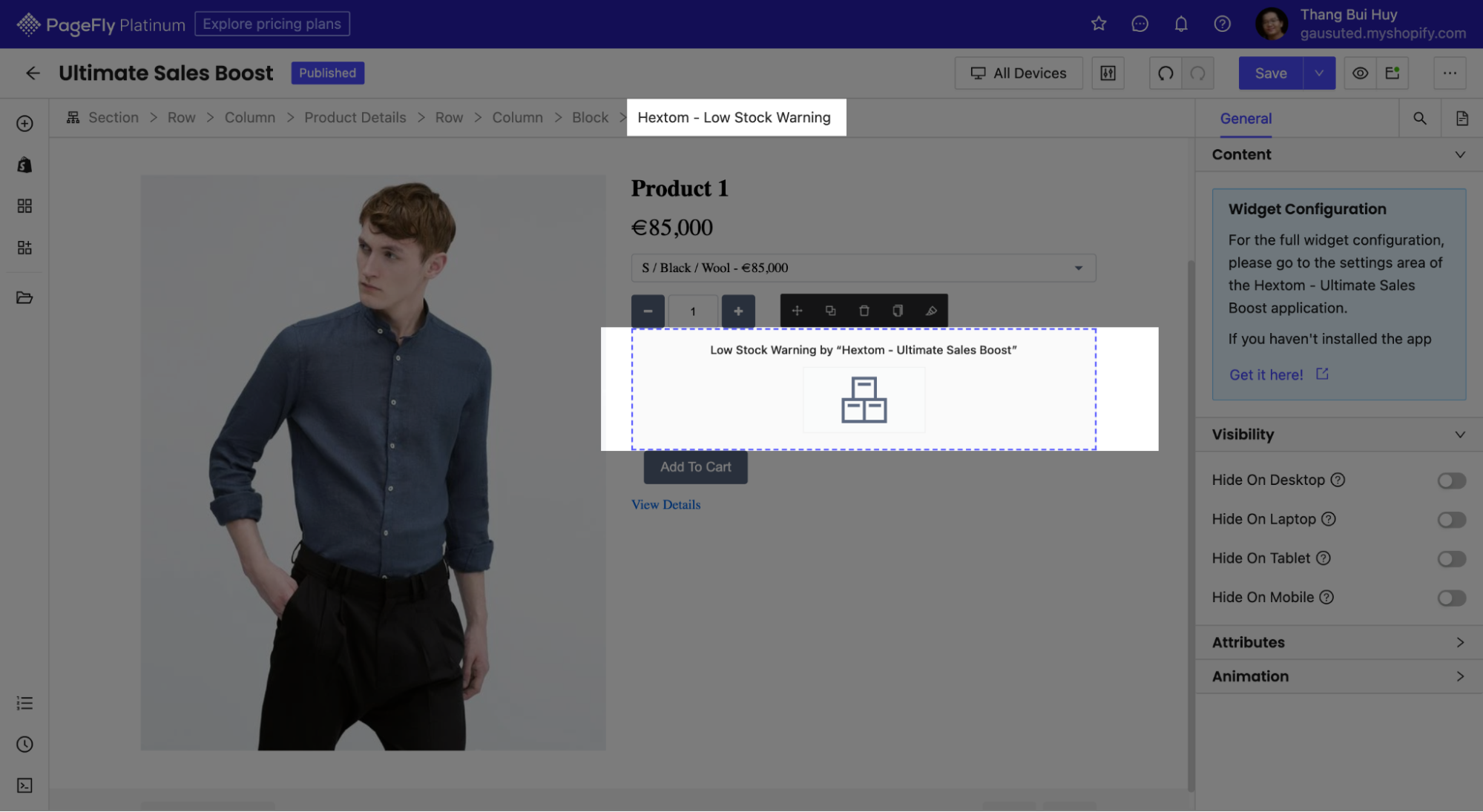Viewport: 1483px width, 812px height.
Task: Click the €85,000 price text
Action: 671,227
